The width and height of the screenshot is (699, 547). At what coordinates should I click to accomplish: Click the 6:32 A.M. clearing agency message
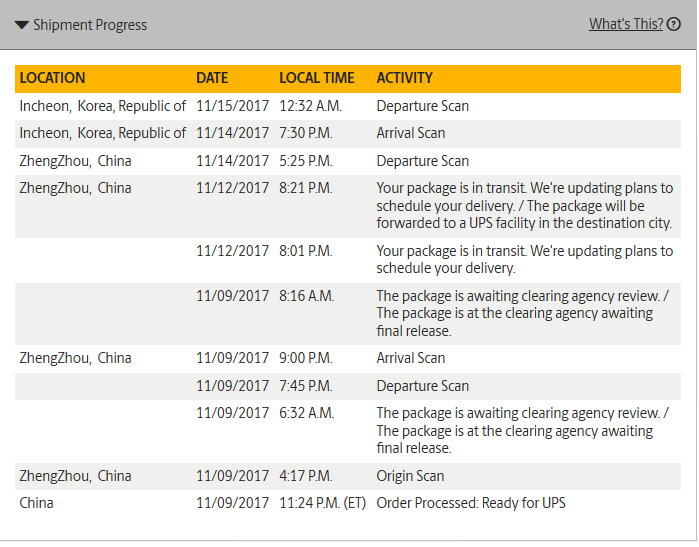(x=522, y=431)
